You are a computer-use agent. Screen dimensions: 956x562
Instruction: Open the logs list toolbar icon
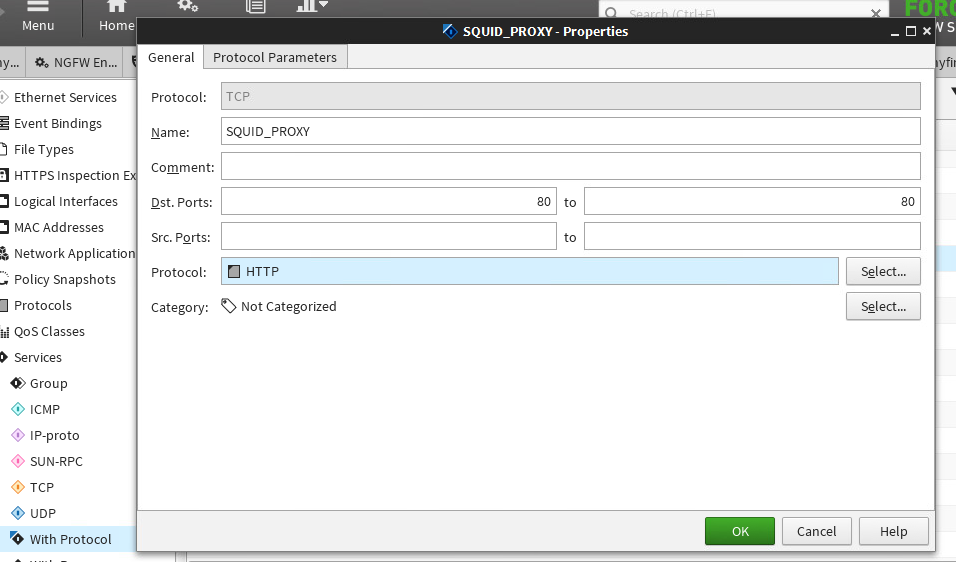coord(255,6)
